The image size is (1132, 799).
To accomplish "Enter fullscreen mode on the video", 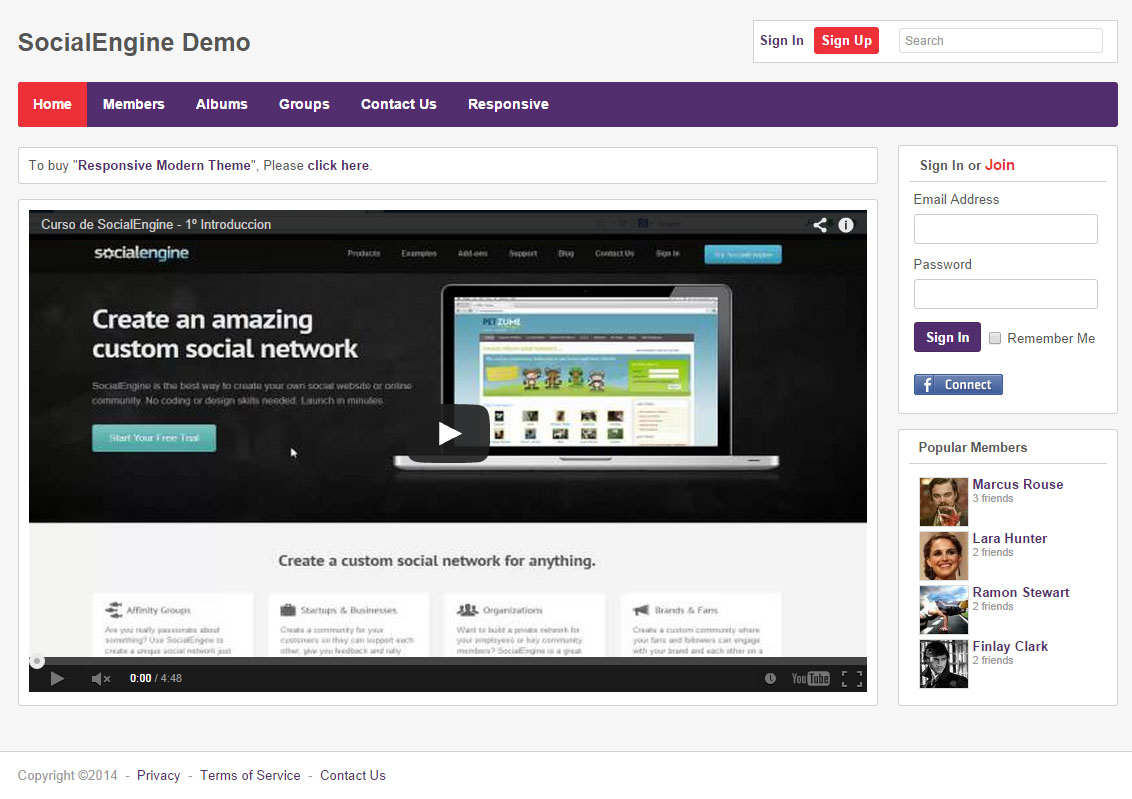I will (851, 679).
